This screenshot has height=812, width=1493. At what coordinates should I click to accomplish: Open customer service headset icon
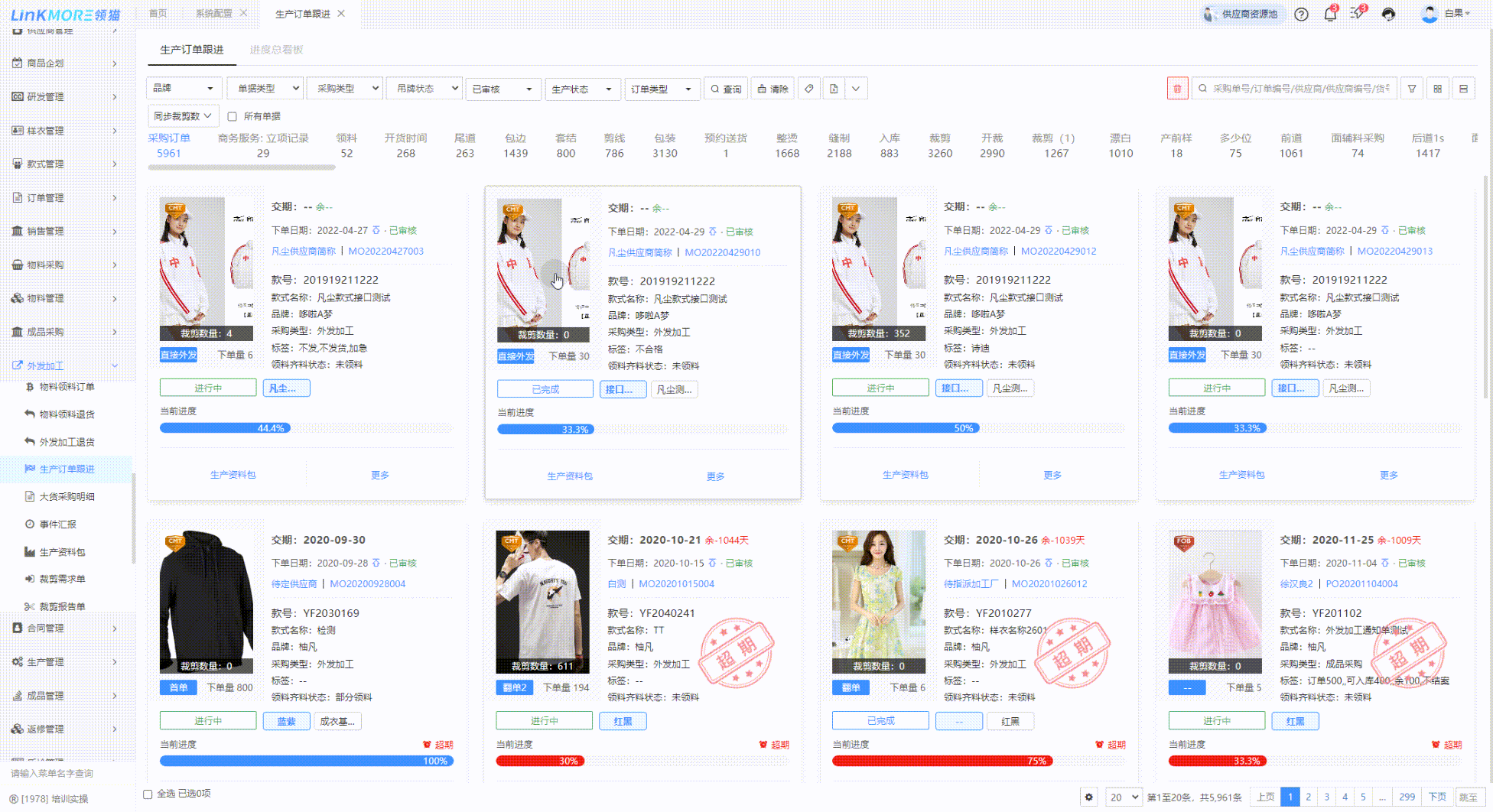coord(1388,14)
